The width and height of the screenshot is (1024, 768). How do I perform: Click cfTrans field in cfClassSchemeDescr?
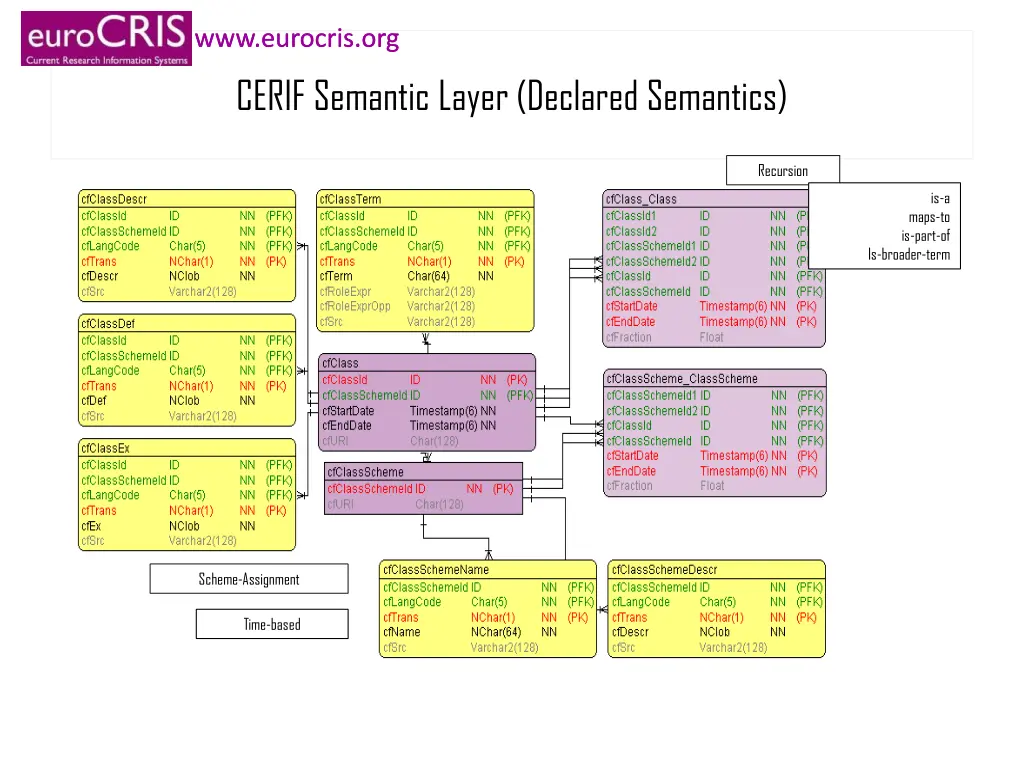tap(716, 617)
